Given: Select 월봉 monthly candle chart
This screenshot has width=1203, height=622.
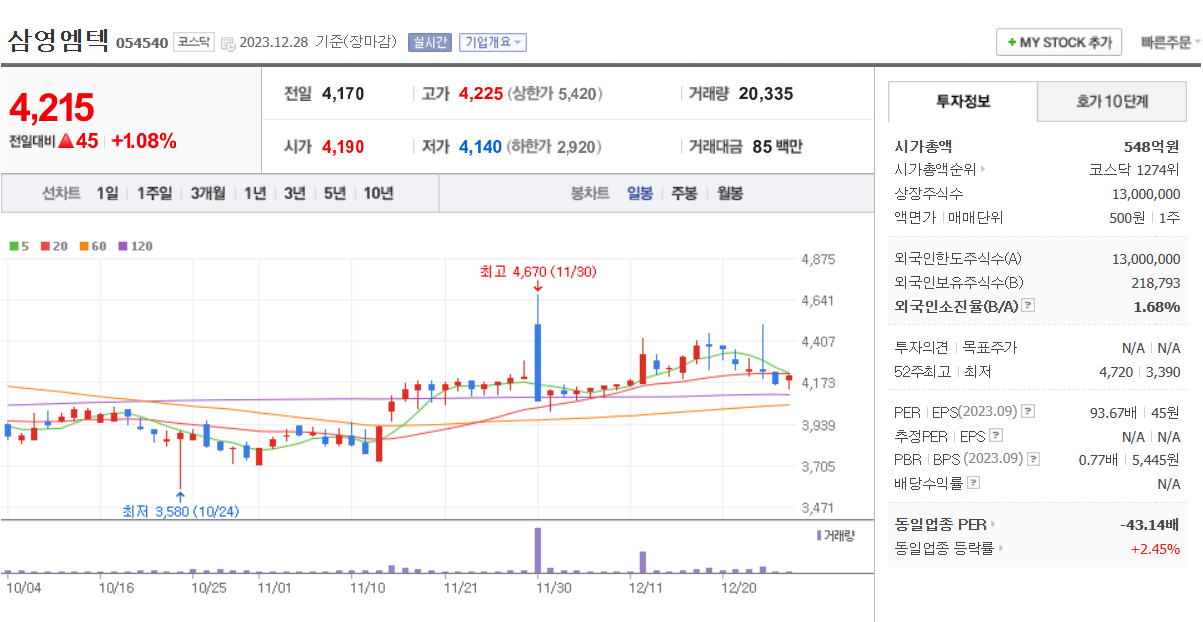Looking at the screenshot, I should (x=730, y=194).
